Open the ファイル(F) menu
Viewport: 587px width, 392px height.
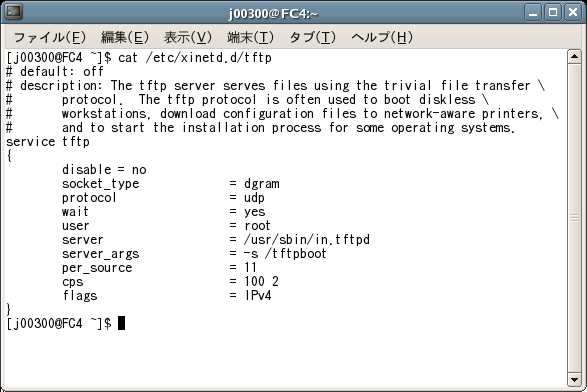point(50,37)
